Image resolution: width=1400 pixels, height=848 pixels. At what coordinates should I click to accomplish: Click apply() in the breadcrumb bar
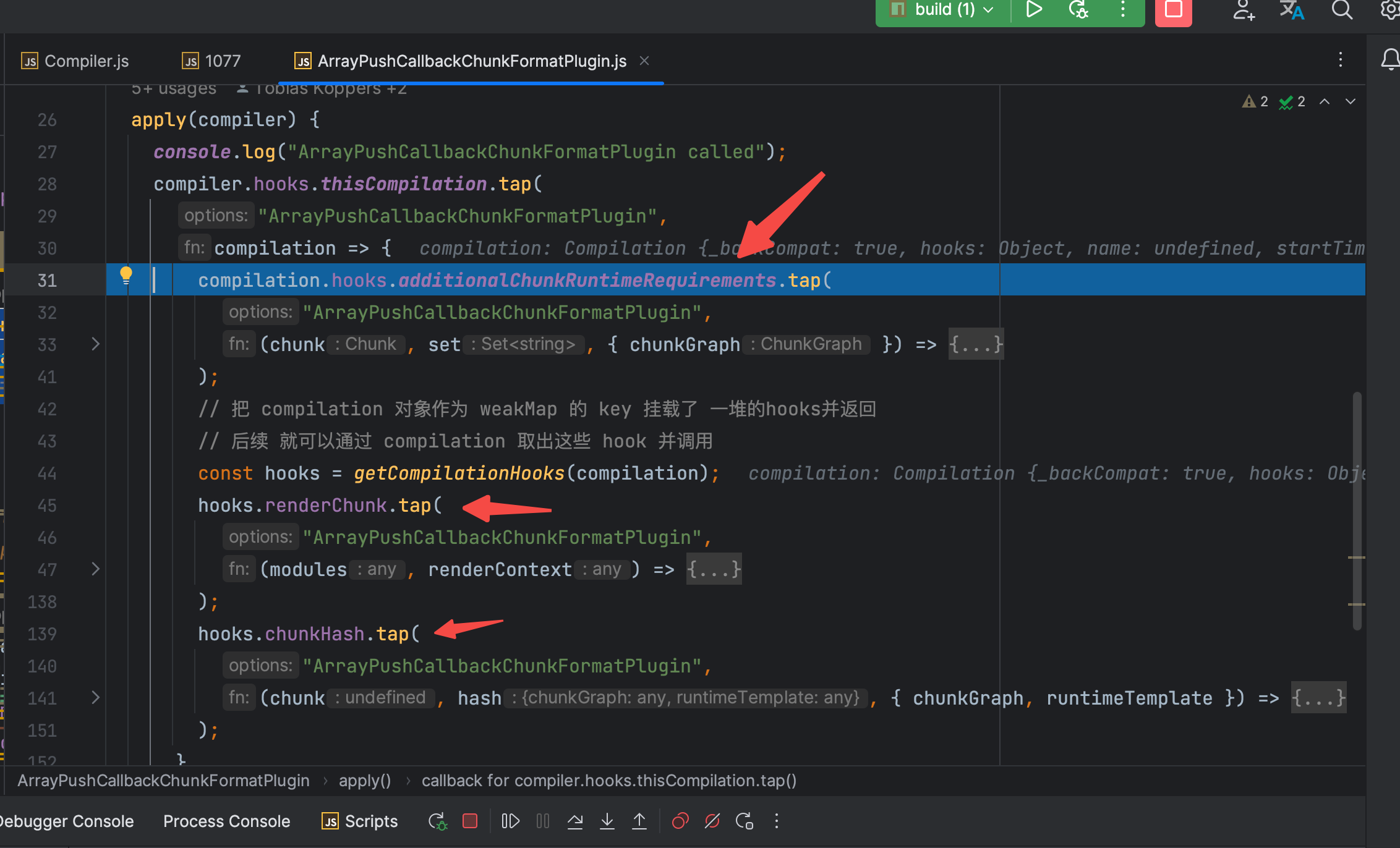[x=365, y=781]
